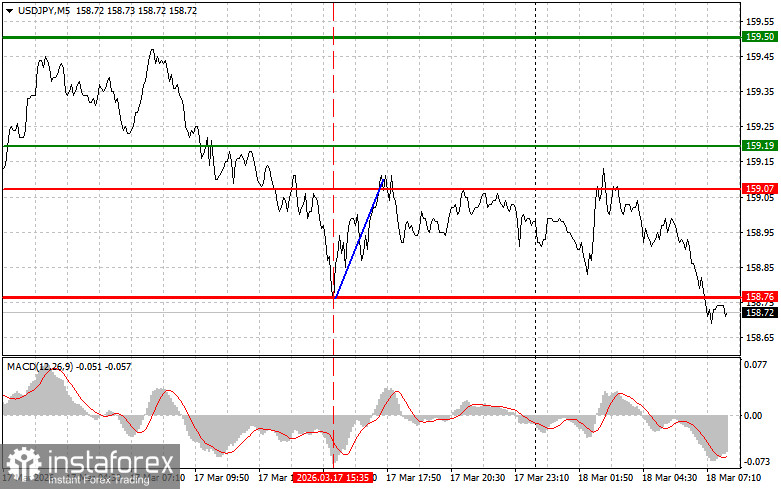Screen dimensions: 781x489
Task: Click the 159.15 price scale value
Action: tap(760, 162)
